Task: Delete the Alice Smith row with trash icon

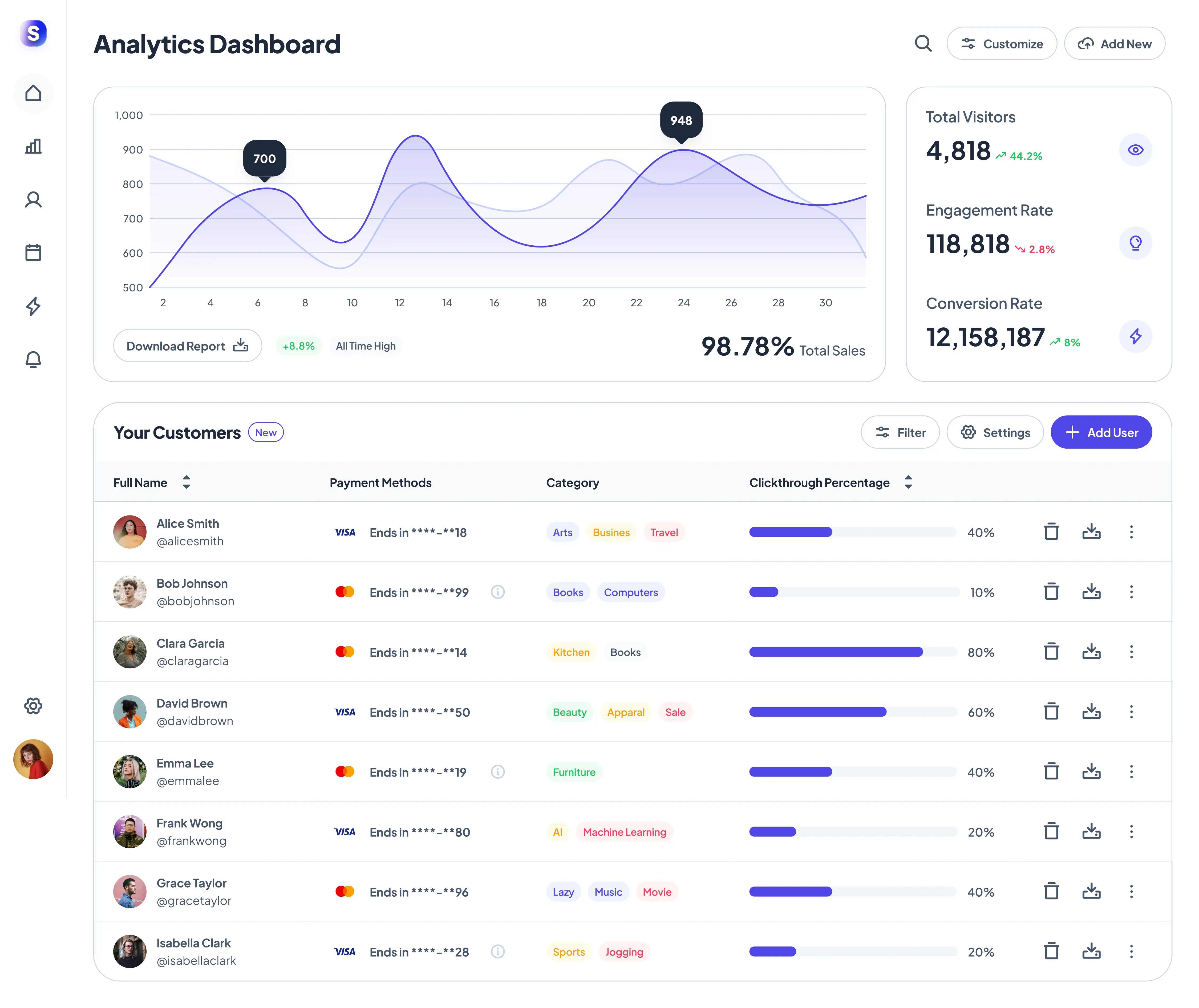Action: pos(1052,532)
